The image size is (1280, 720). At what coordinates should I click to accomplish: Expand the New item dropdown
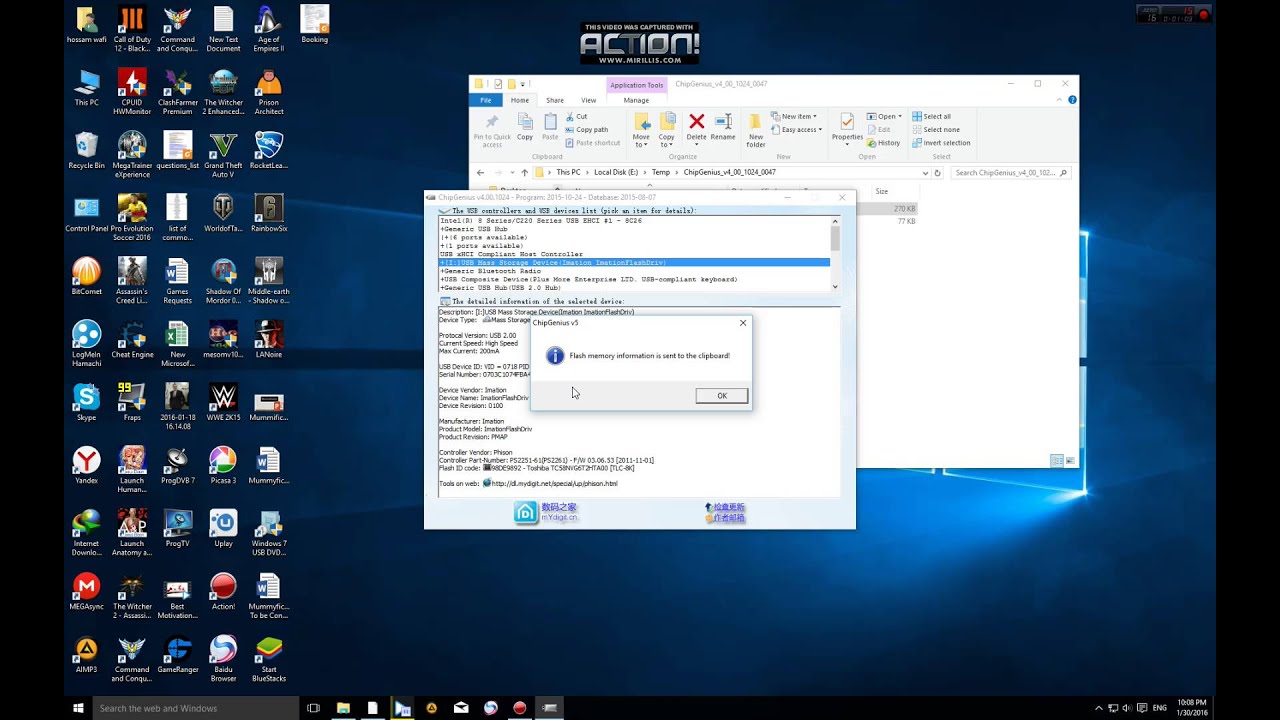797,116
